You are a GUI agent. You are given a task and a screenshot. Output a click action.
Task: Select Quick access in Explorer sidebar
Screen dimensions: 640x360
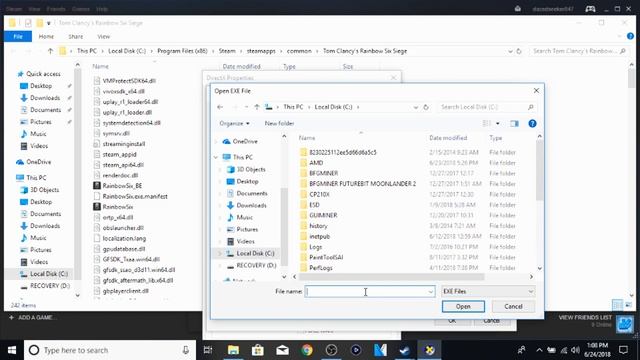43,74
